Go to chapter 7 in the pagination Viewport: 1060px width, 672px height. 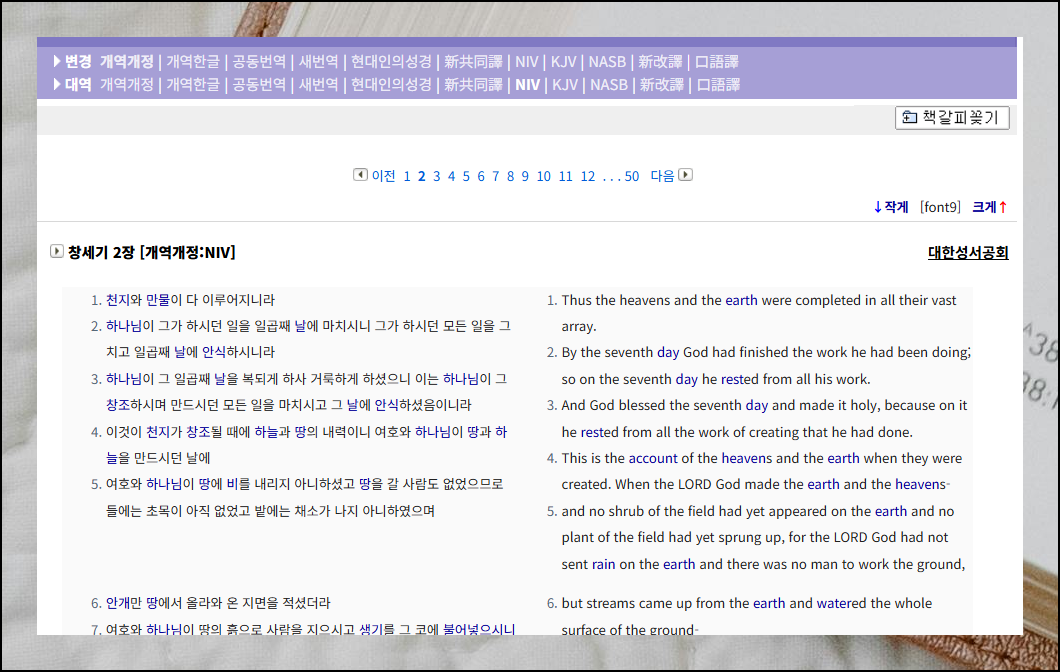point(496,176)
